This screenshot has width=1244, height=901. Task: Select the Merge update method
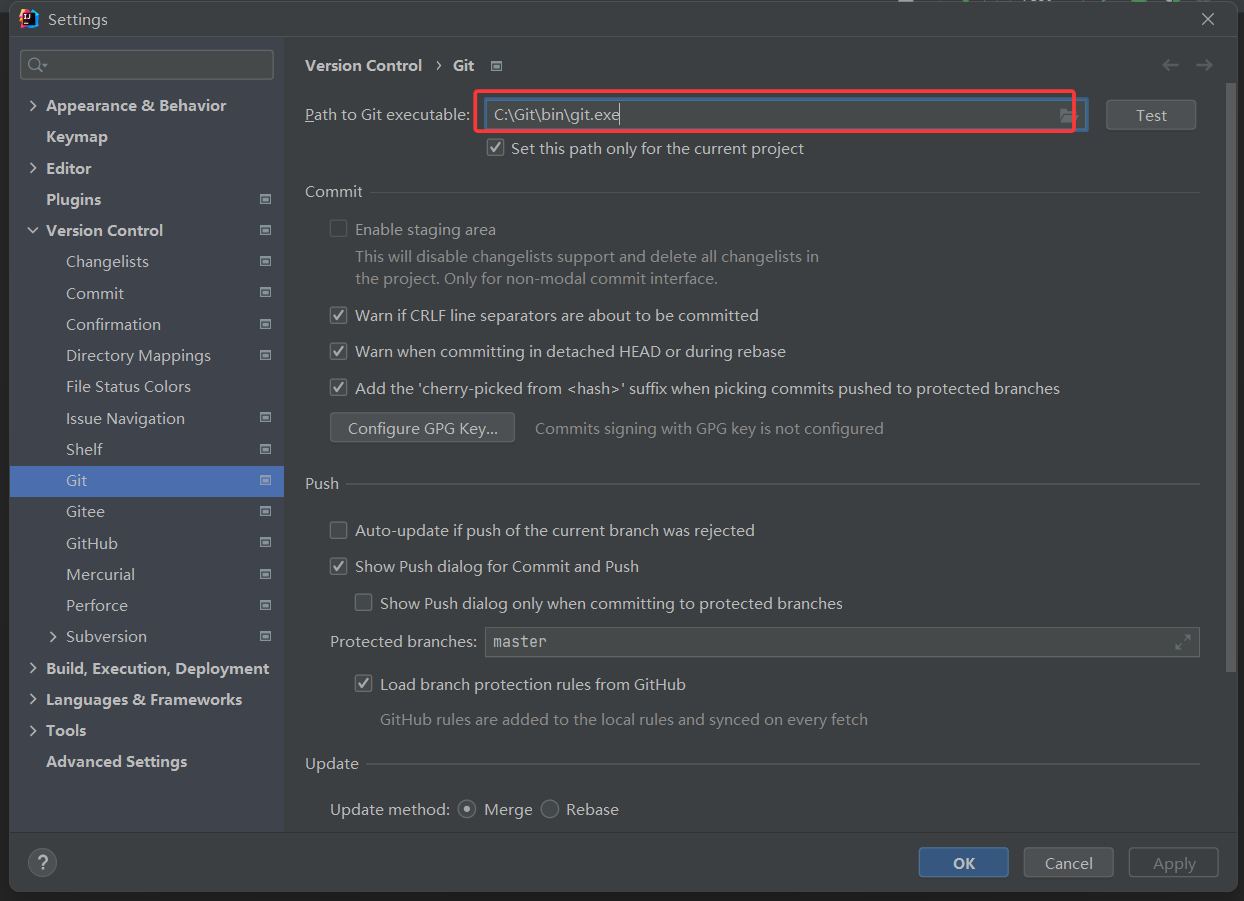[467, 809]
